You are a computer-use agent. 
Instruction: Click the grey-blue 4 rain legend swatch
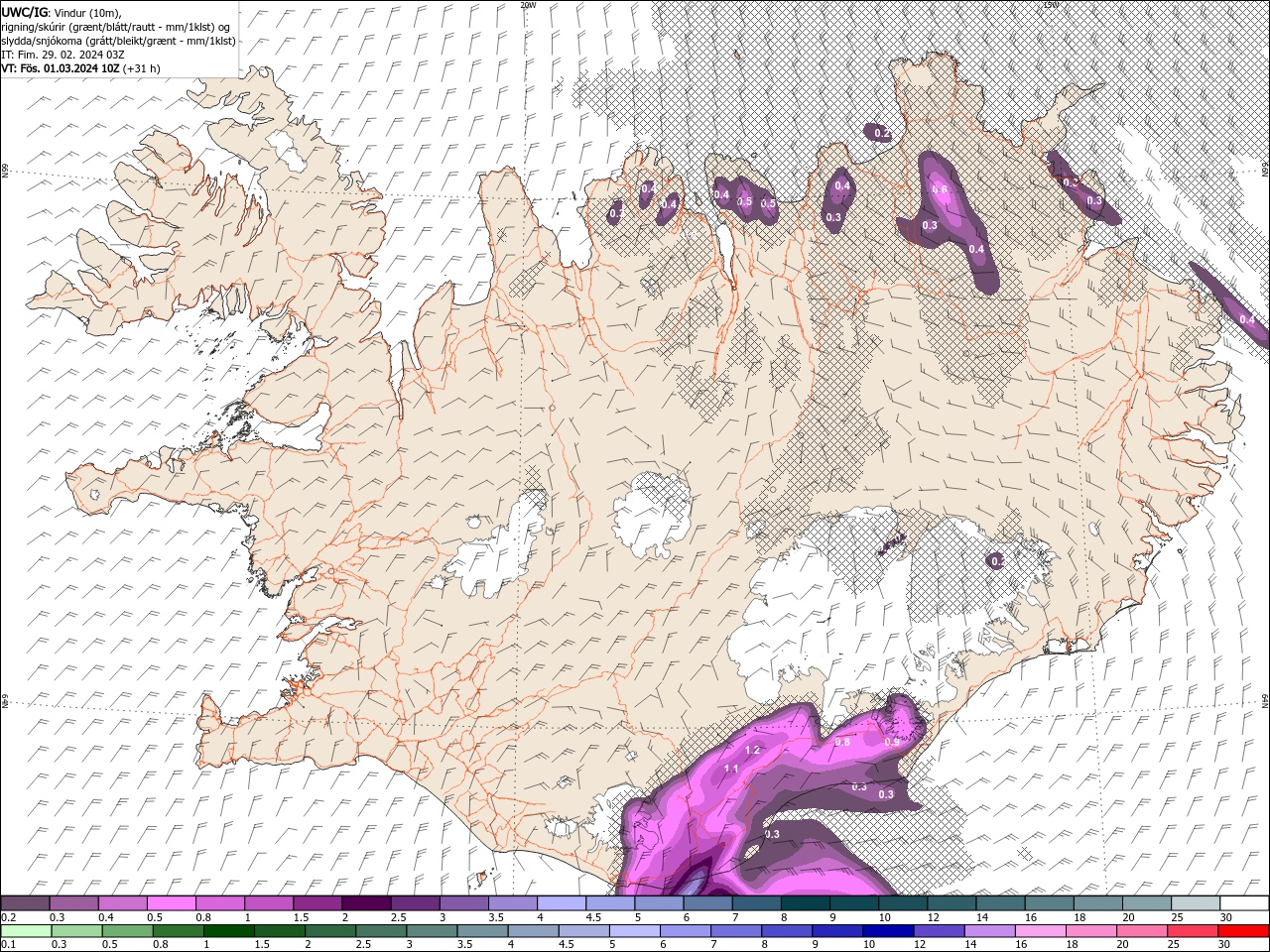point(534,931)
